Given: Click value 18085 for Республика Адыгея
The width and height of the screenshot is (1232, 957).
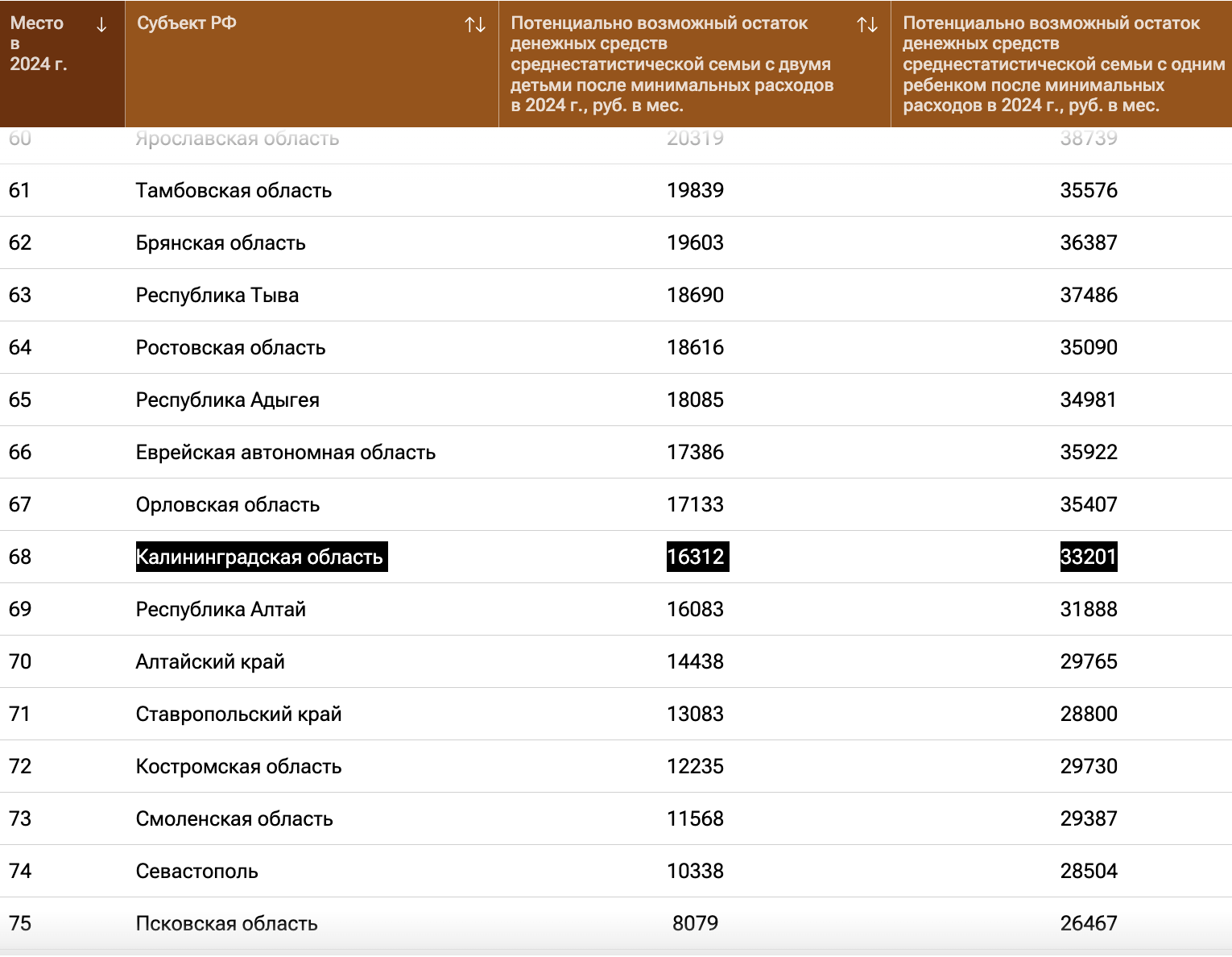Looking at the screenshot, I should 696,400.
